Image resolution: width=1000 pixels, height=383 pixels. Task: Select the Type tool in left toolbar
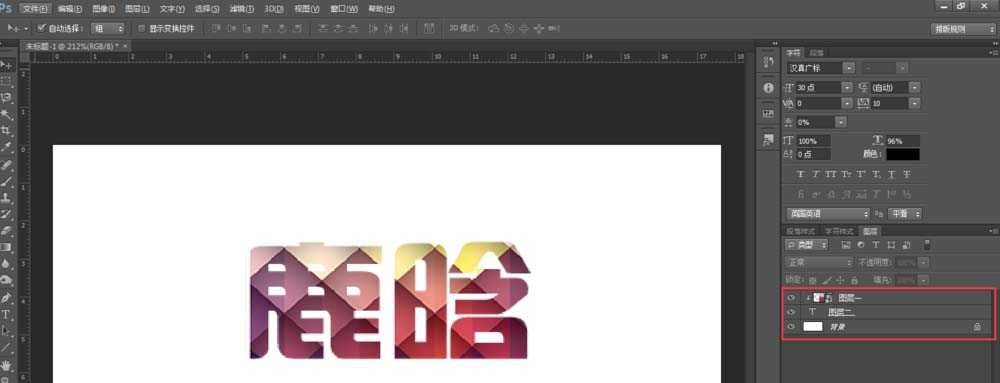coord(6,314)
